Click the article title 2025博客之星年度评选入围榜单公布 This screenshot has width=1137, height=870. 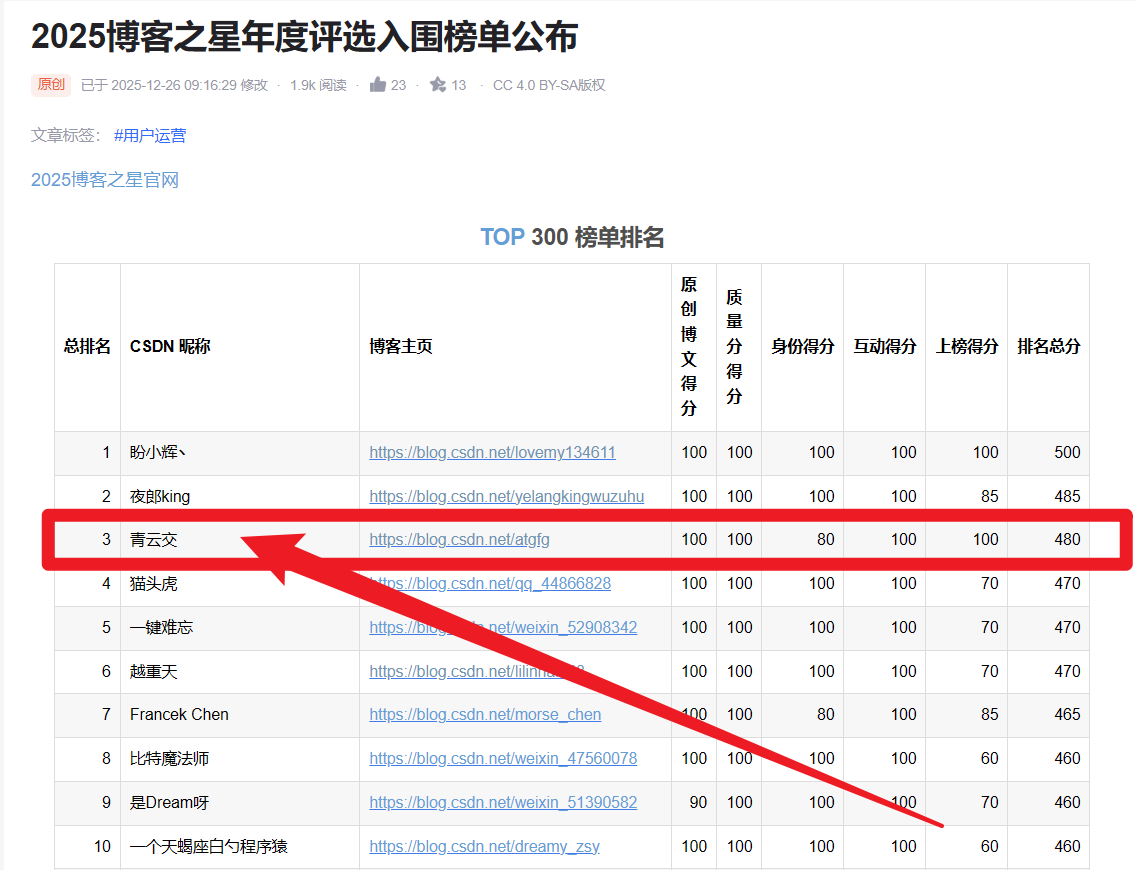point(305,37)
